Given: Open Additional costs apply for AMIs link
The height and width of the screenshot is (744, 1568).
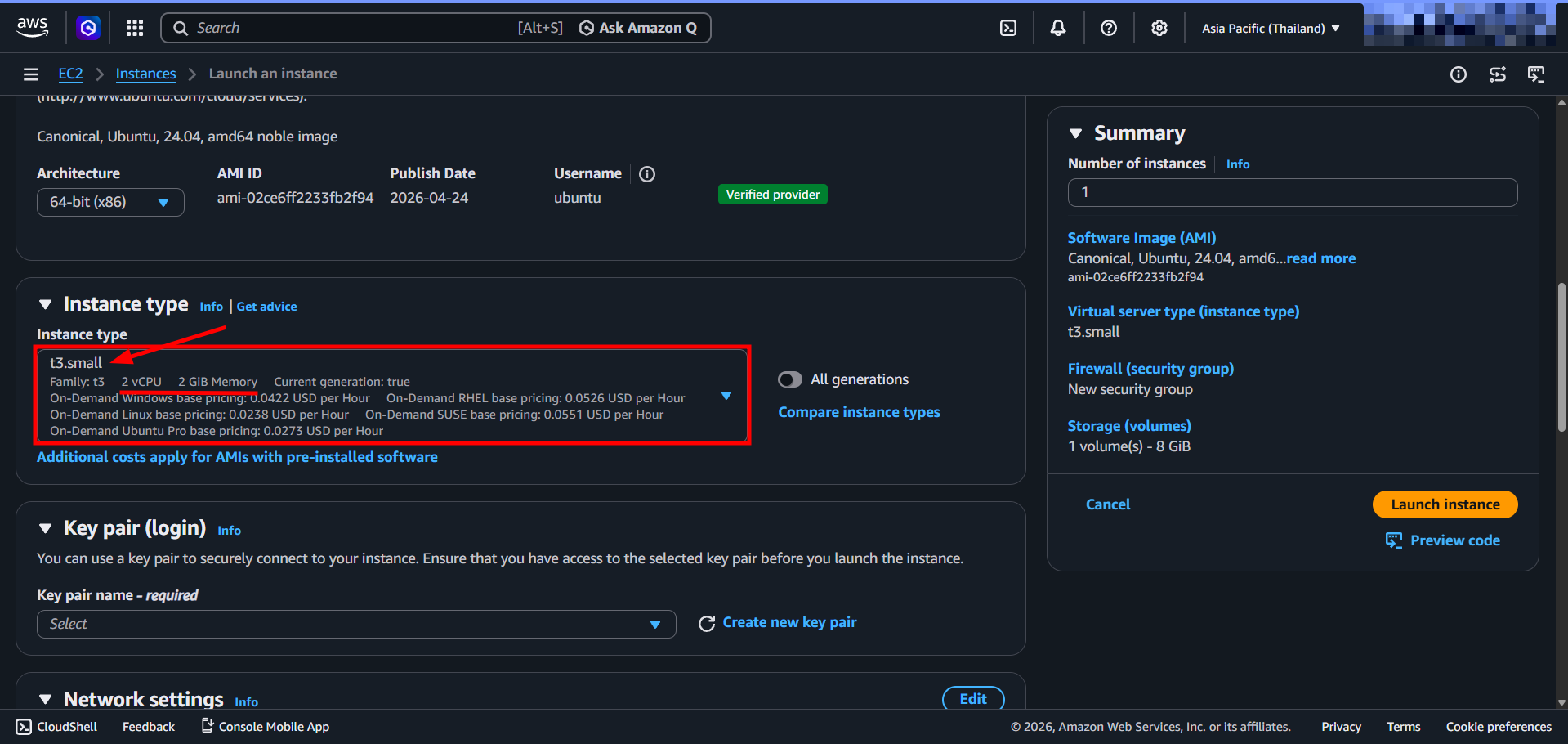Looking at the screenshot, I should [237, 457].
